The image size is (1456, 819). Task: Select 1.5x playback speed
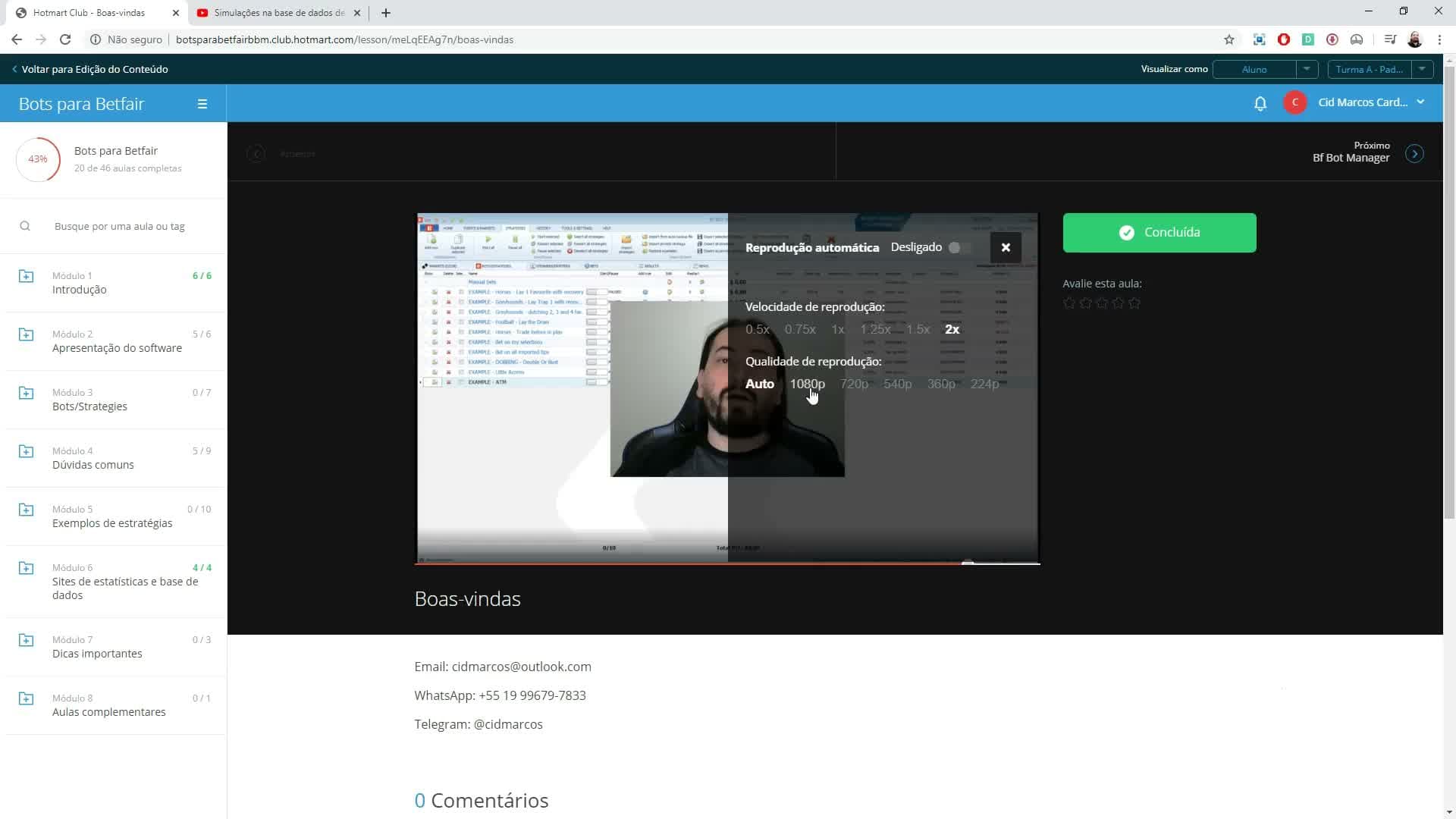[918, 329]
